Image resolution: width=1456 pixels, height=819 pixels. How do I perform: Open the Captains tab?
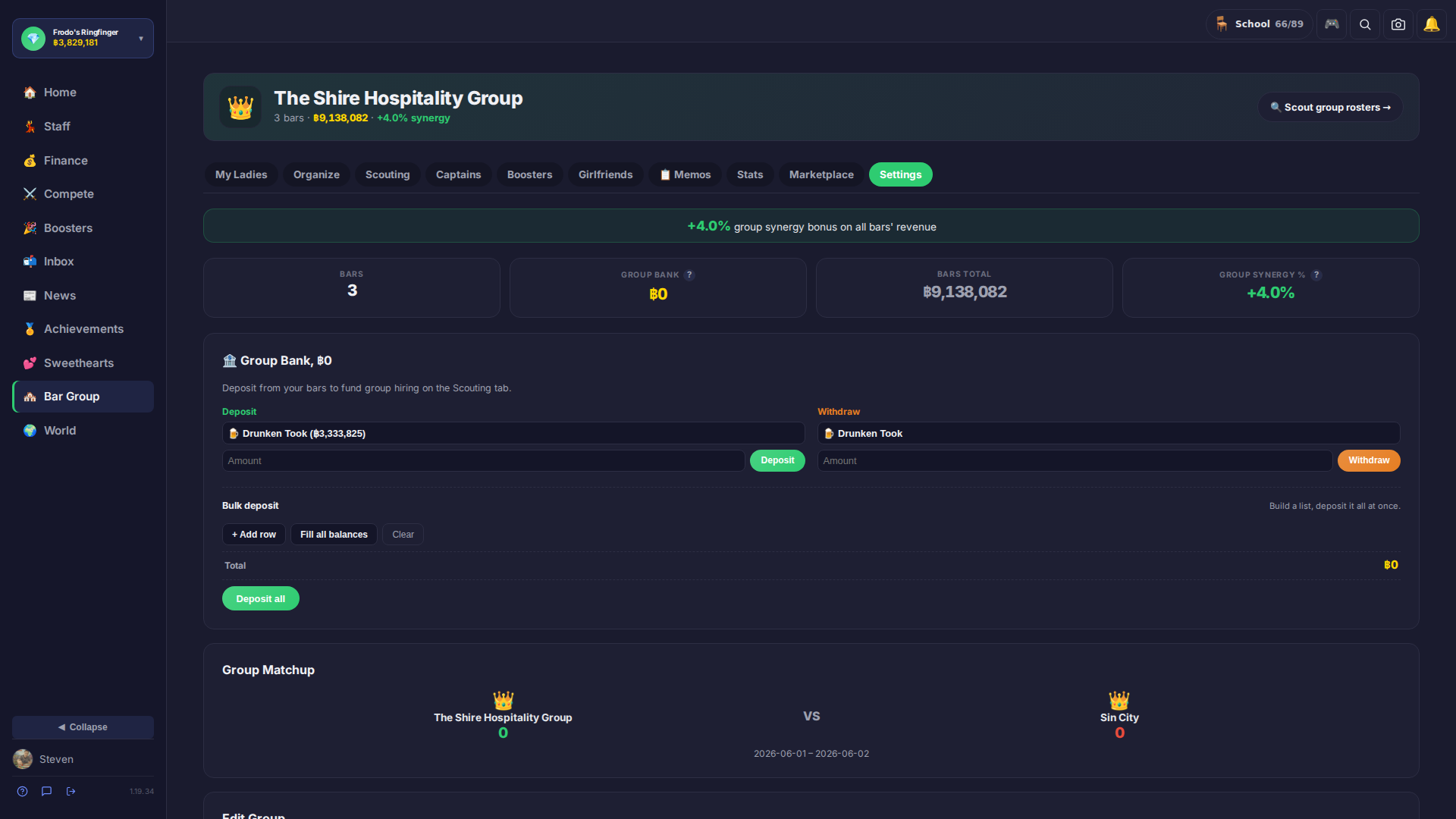[x=458, y=174]
